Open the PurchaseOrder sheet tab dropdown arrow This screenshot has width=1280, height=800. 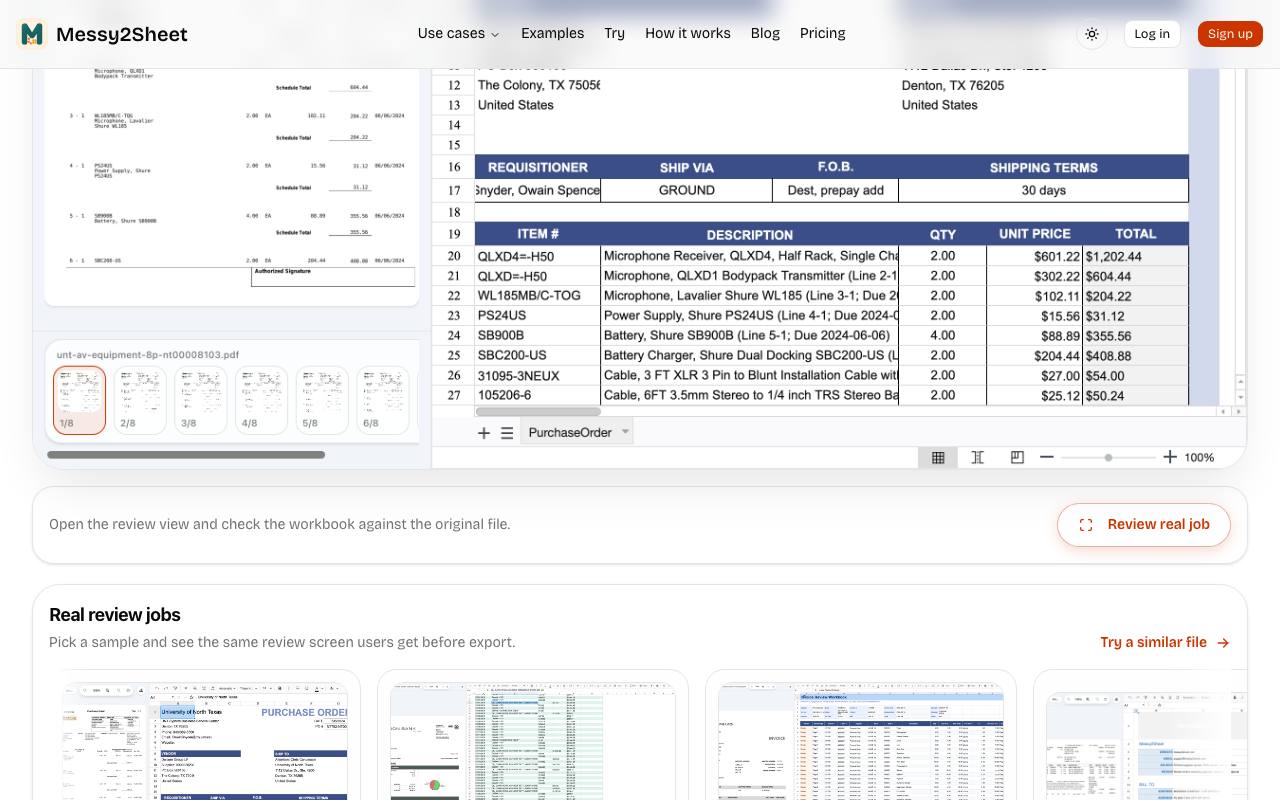[626, 432]
